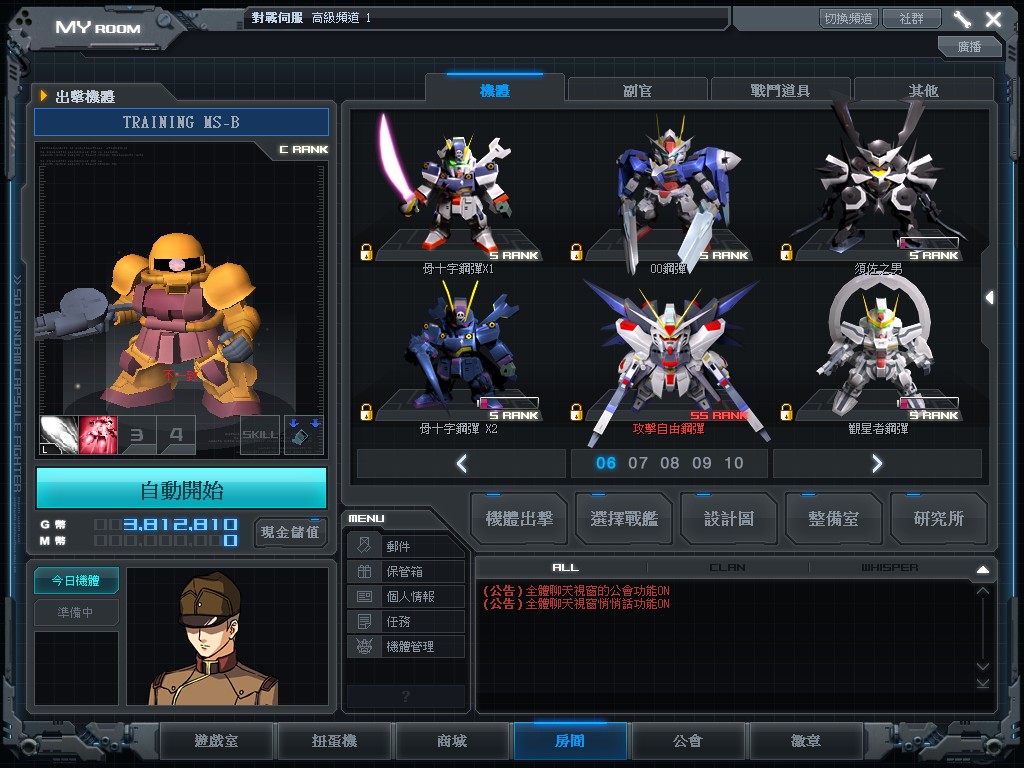Image resolution: width=1024 pixels, height=768 pixels.
Task: Expand chat window with up triangle
Action: pyautogui.click(x=983, y=569)
